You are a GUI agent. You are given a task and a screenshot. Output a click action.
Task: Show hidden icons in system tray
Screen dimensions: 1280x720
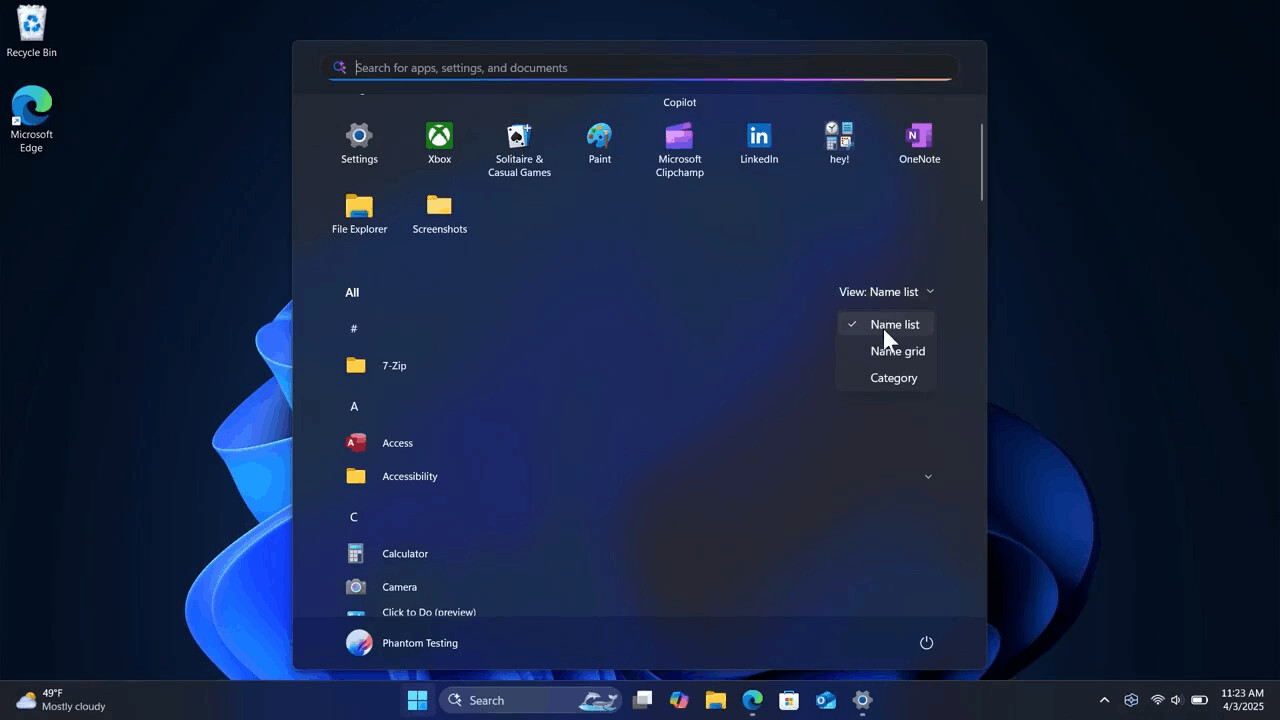tap(1104, 700)
